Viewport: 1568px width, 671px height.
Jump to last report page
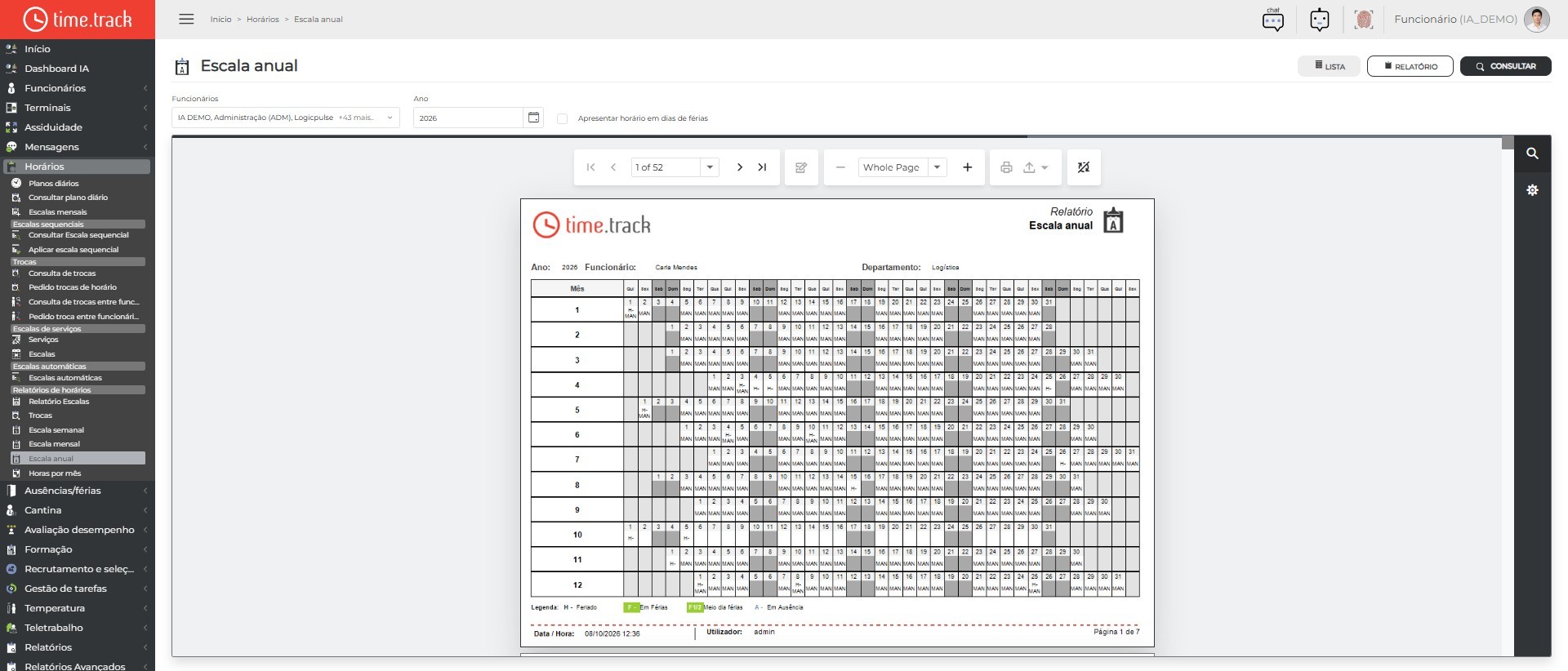(x=762, y=167)
